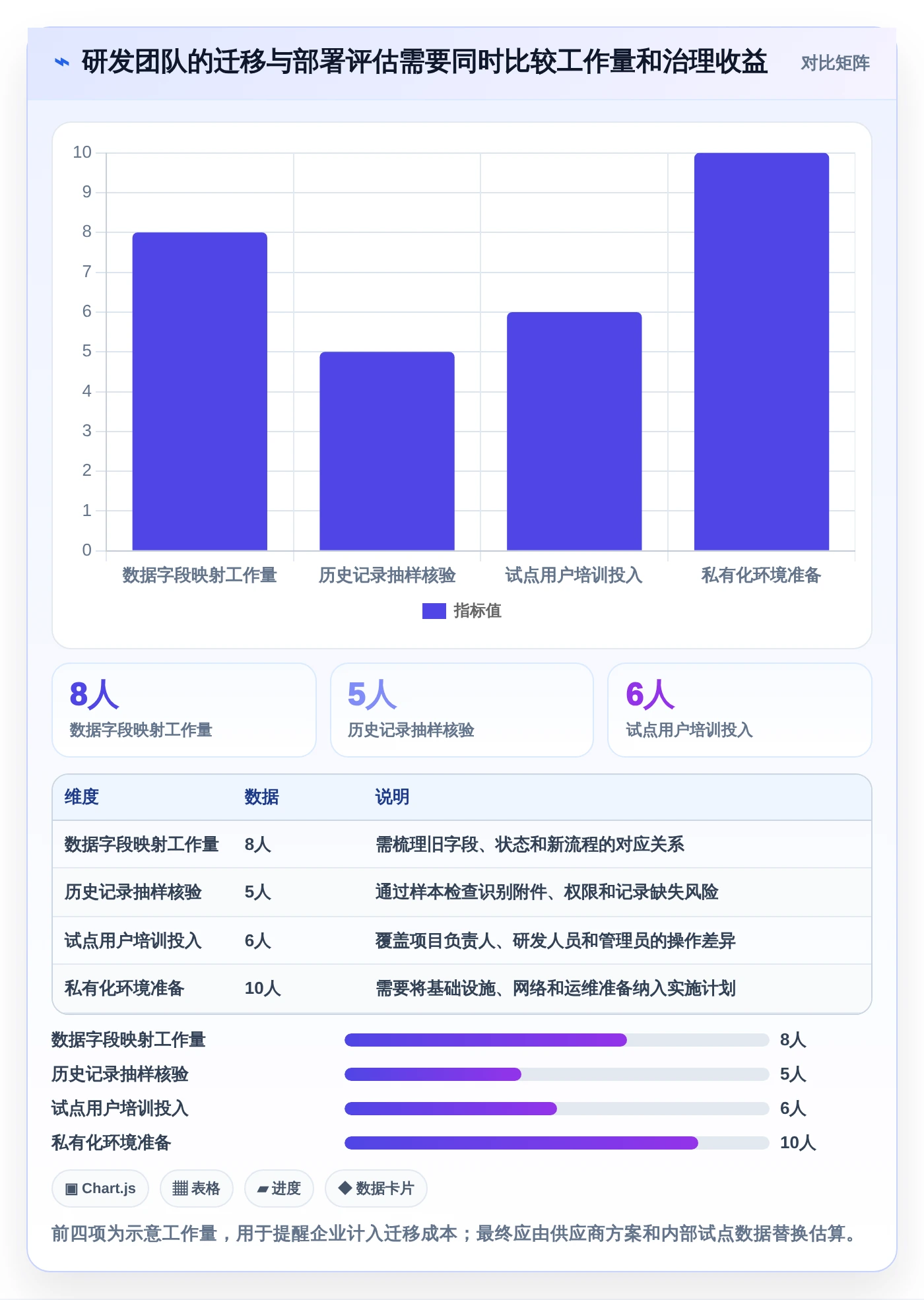Click the main title 研发团队的迁移与部署评估
924x1300 pixels.
[424, 62]
